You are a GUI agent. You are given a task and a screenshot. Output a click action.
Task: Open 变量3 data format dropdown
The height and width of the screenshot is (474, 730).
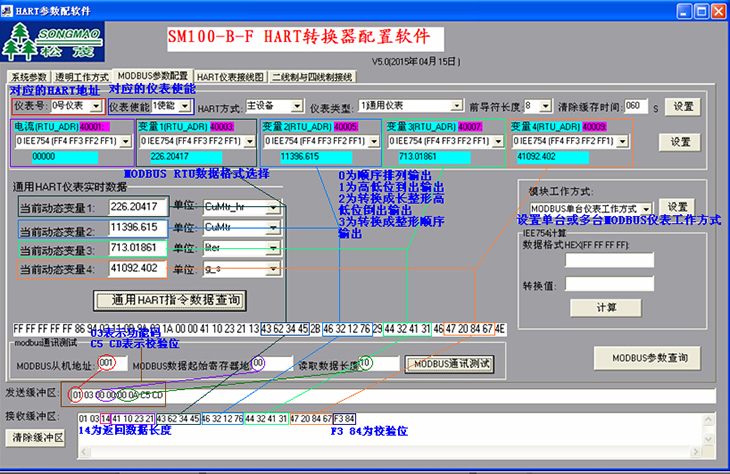[498, 141]
